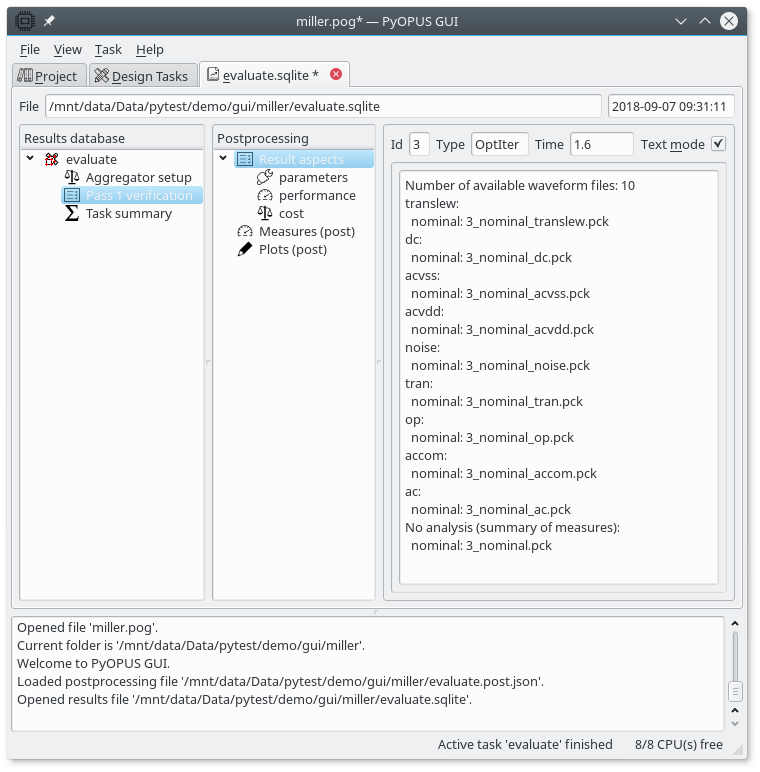Collapse the evaluate tree node

[x=30, y=159]
